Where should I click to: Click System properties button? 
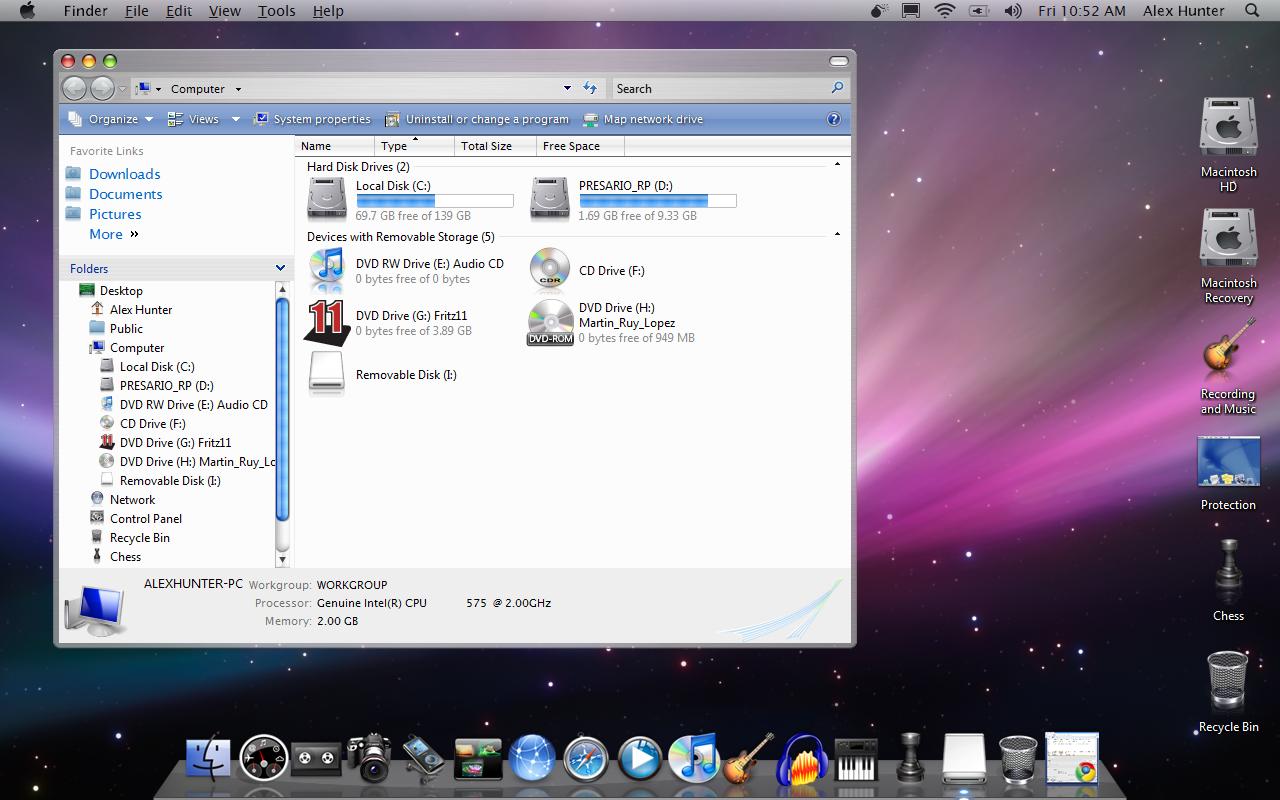(312, 119)
